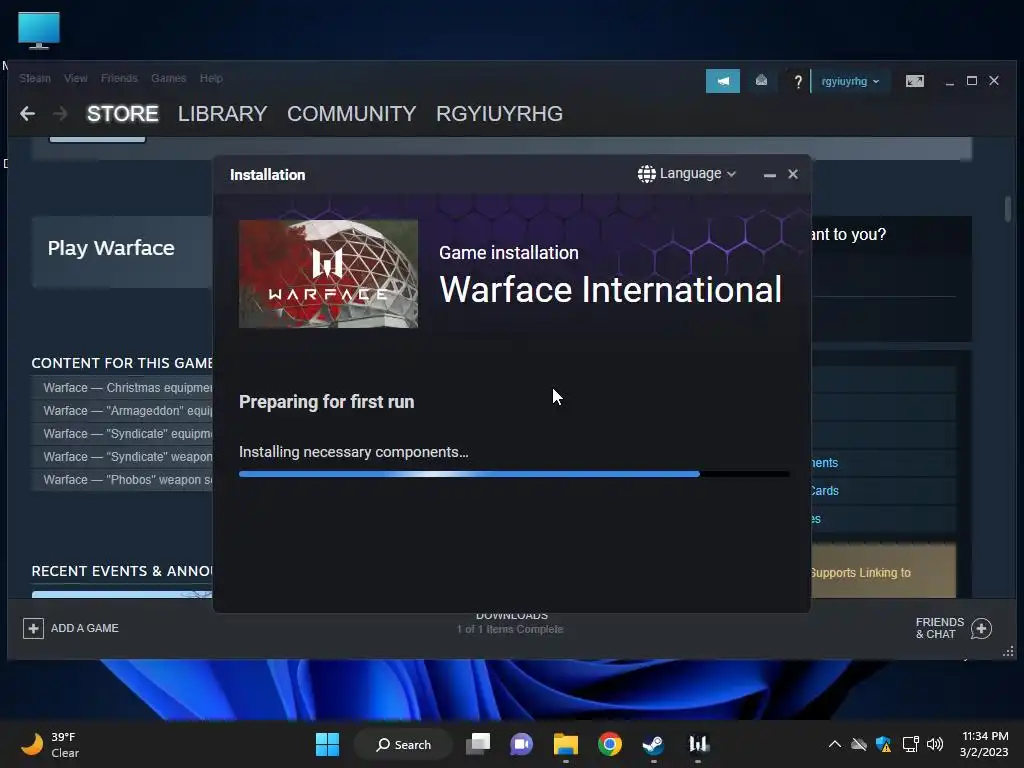Go to the LIBRARY tab
This screenshot has height=768, width=1024.
point(222,114)
